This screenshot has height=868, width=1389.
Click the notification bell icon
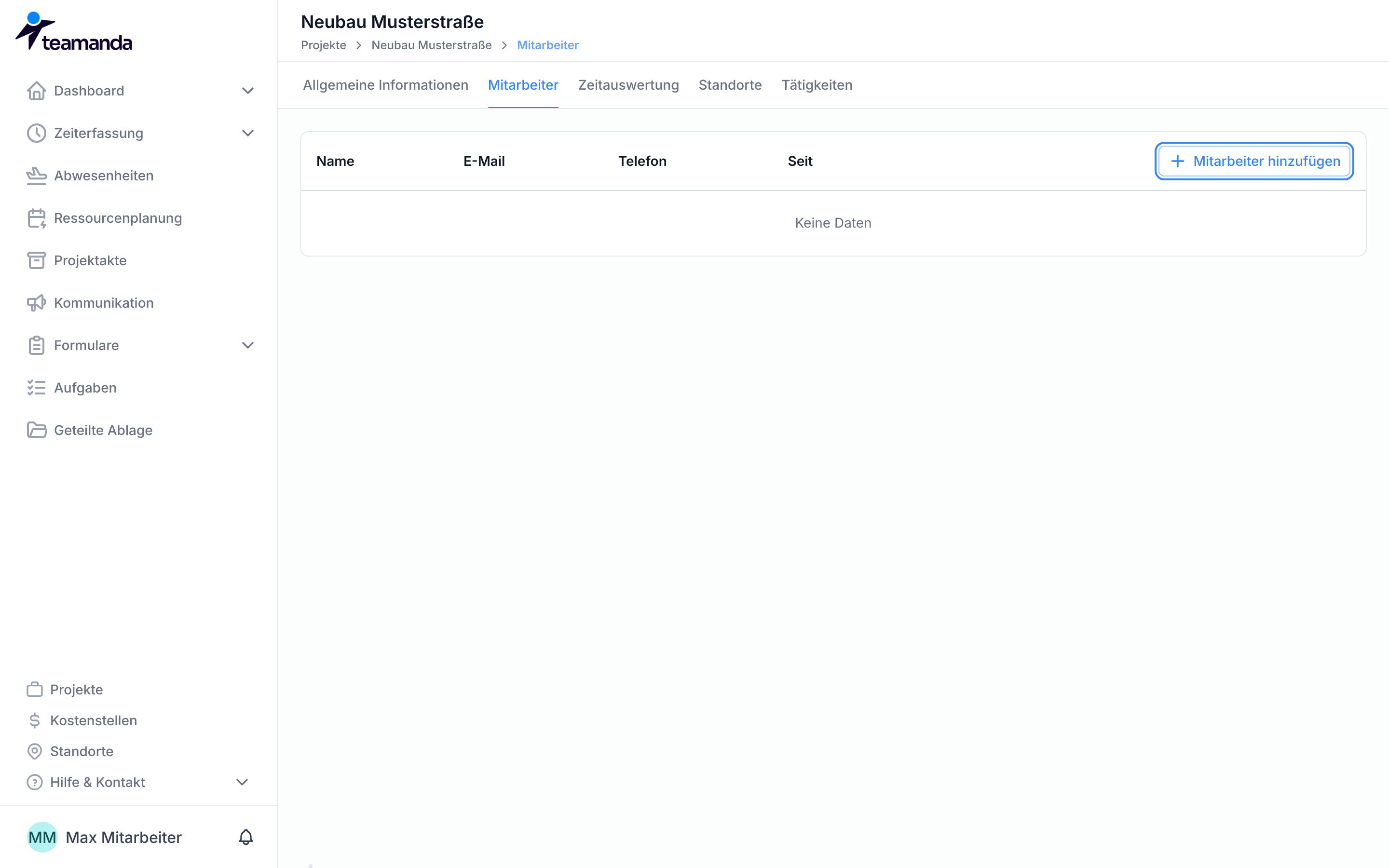[245, 837]
